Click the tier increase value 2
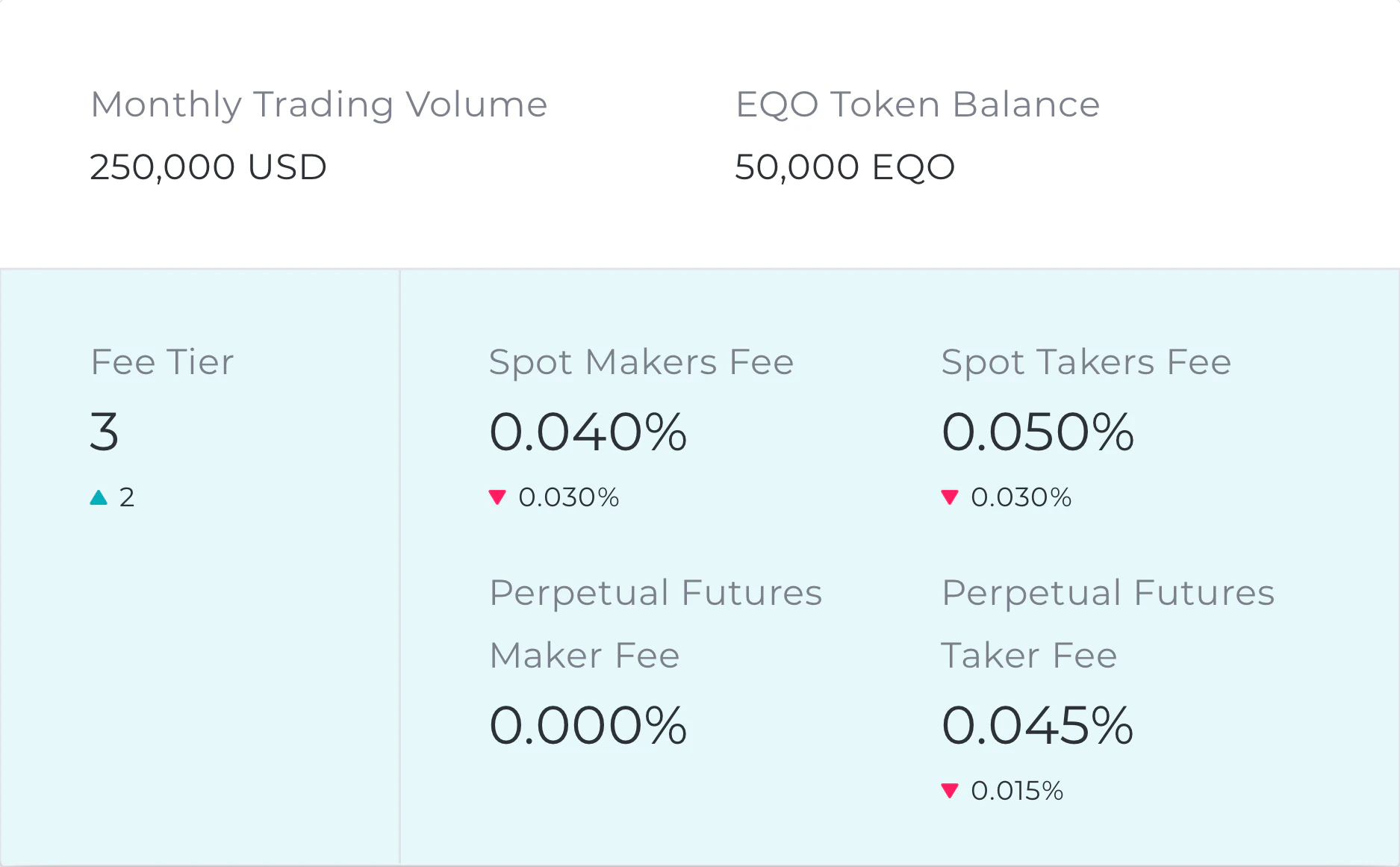Viewport: 1400px width, 867px height. tap(127, 497)
